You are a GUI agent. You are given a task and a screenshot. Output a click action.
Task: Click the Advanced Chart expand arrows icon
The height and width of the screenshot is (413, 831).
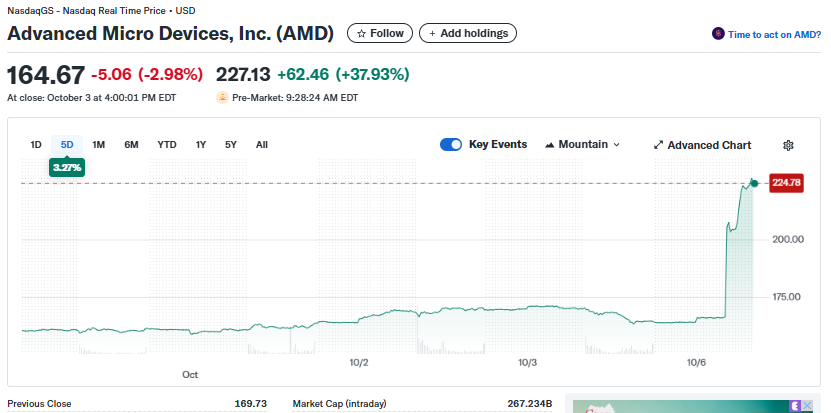(x=658, y=145)
